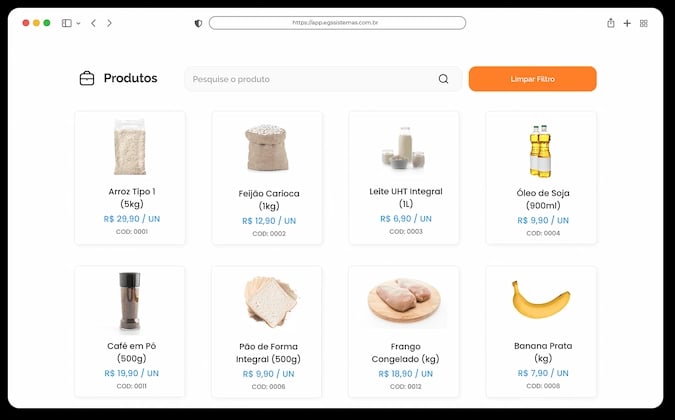675x420 pixels.
Task: Add a new tab with plus icon
Action: pyautogui.click(x=627, y=23)
